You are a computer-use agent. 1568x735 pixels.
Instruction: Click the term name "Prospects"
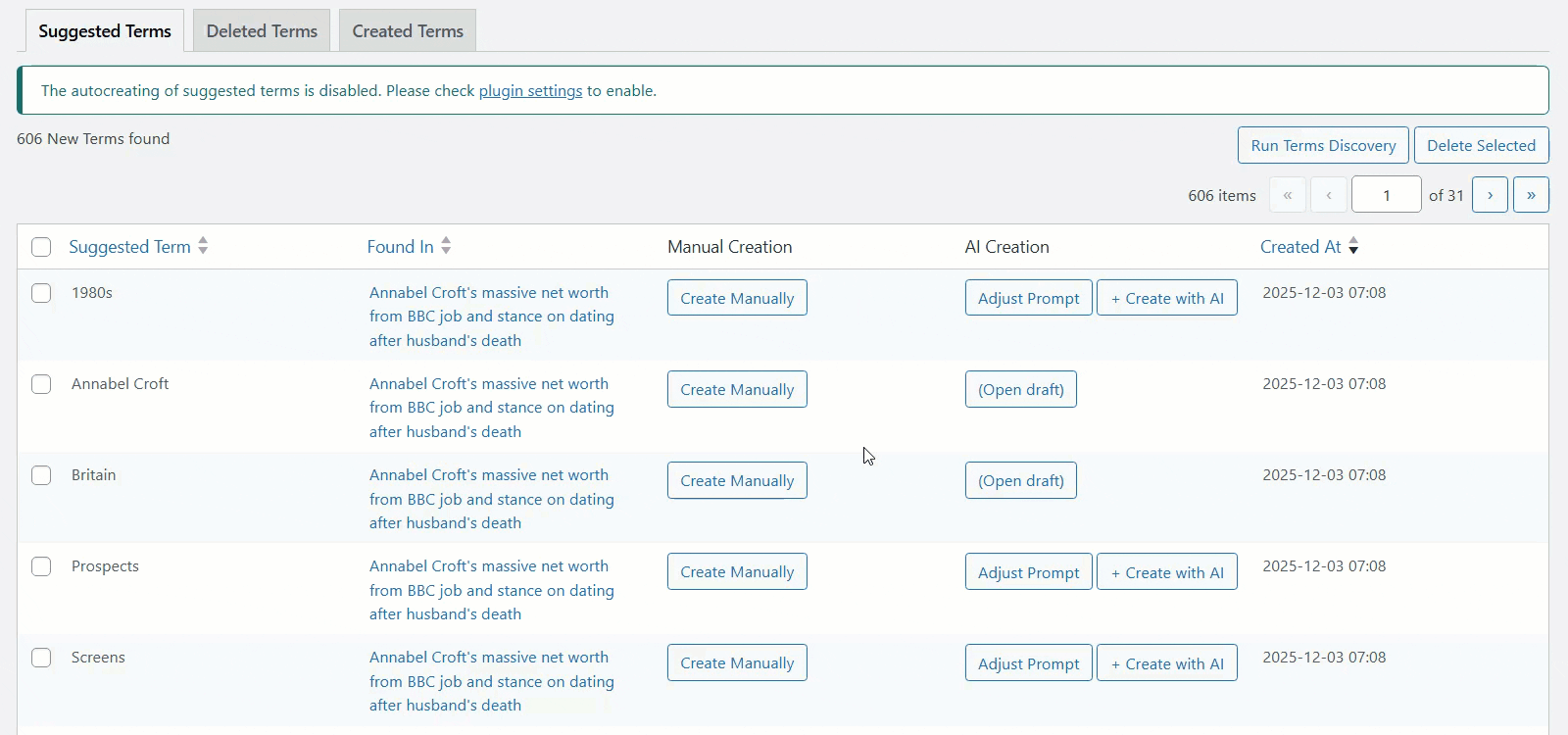(105, 566)
